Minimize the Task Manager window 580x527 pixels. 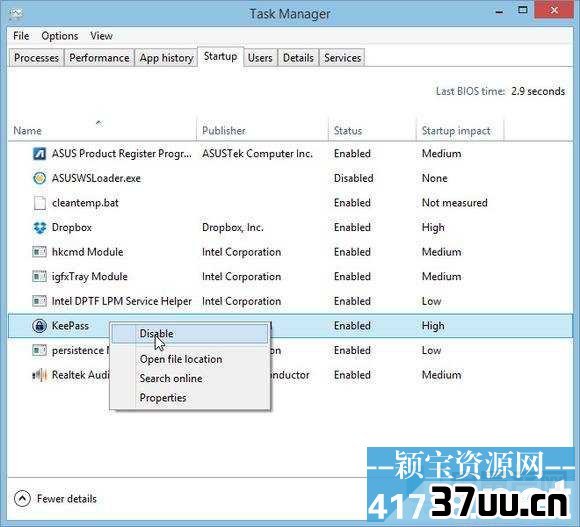coord(499,11)
